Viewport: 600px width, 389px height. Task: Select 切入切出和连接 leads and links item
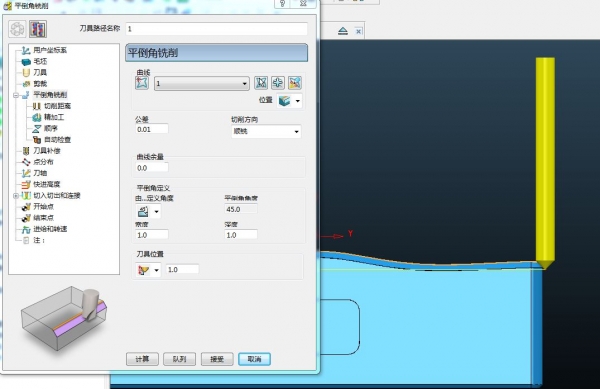click(57, 195)
